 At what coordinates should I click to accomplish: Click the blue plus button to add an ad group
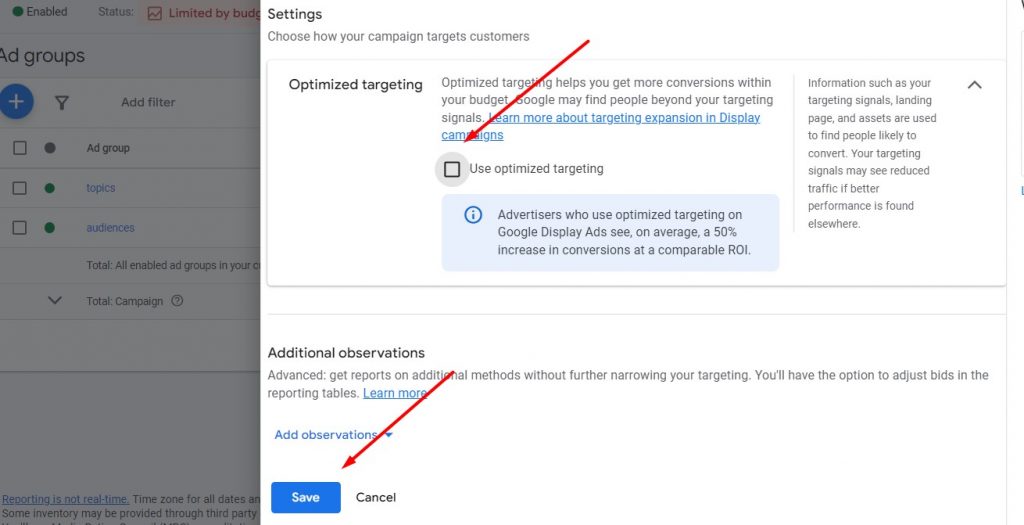pyautogui.click(x=17, y=101)
